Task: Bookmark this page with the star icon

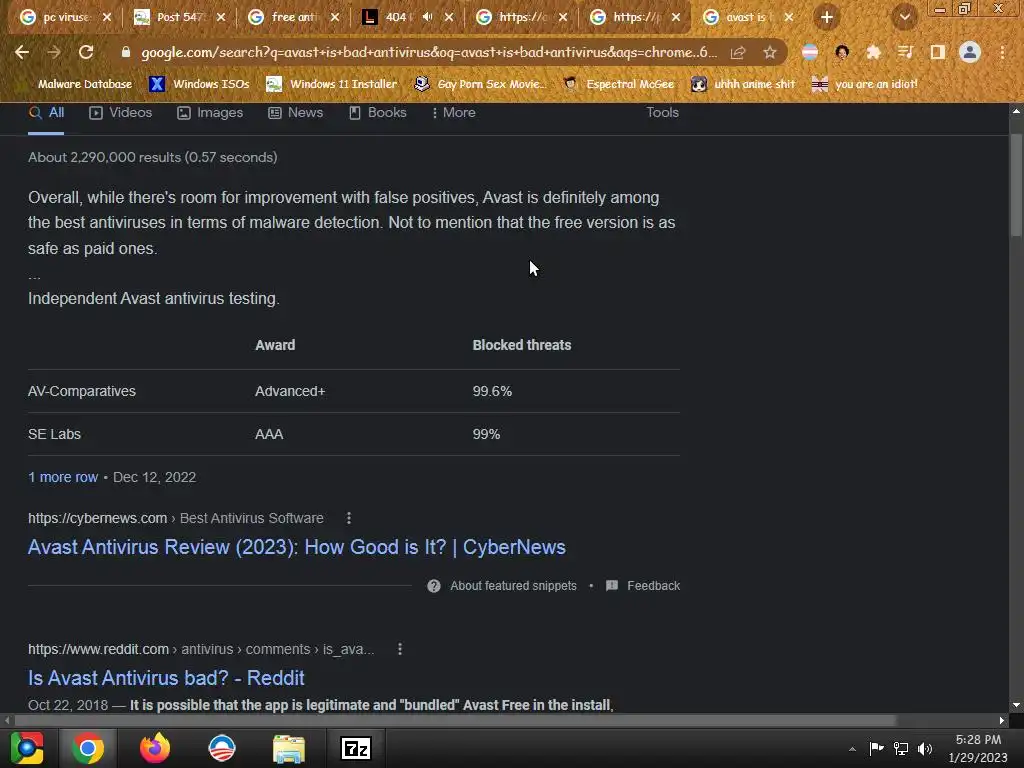Action: point(770,52)
